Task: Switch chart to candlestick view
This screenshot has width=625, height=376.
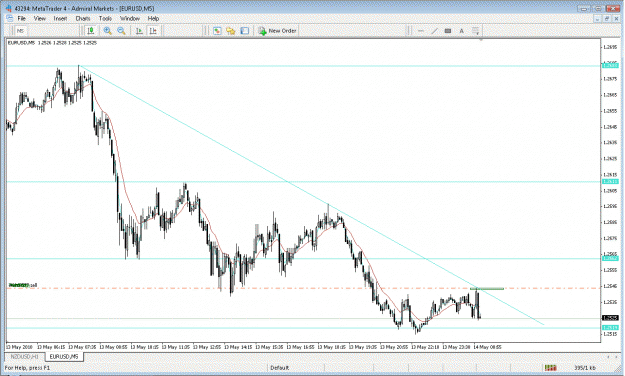Action: (91, 31)
